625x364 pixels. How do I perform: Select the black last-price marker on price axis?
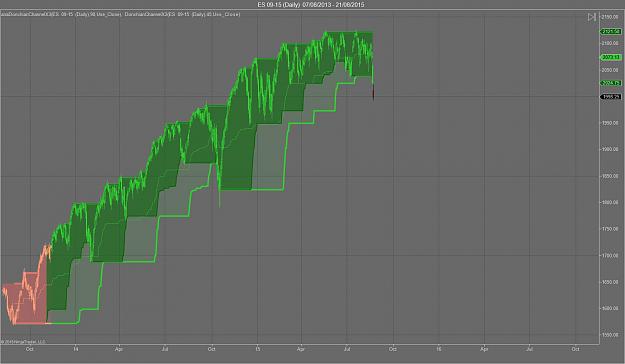[x=611, y=97]
